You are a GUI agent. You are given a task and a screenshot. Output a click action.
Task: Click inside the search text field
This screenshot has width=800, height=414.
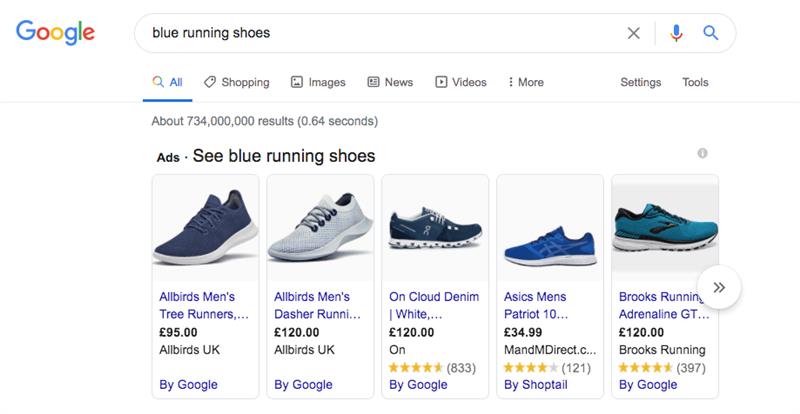click(x=383, y=33)
